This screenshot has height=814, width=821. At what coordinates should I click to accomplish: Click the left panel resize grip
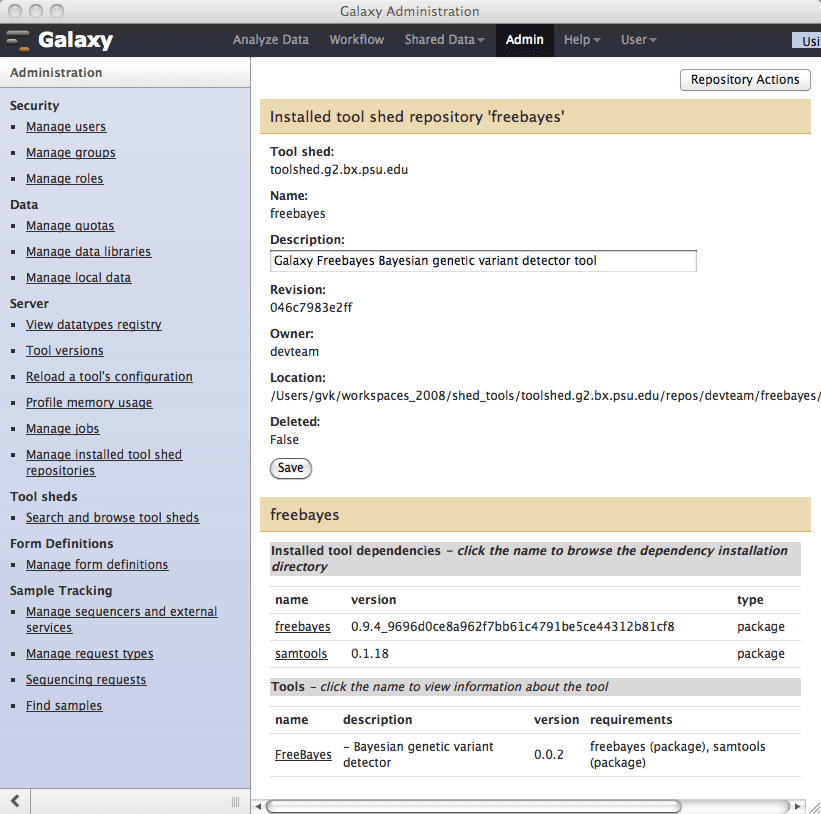(x=235, y=801)
